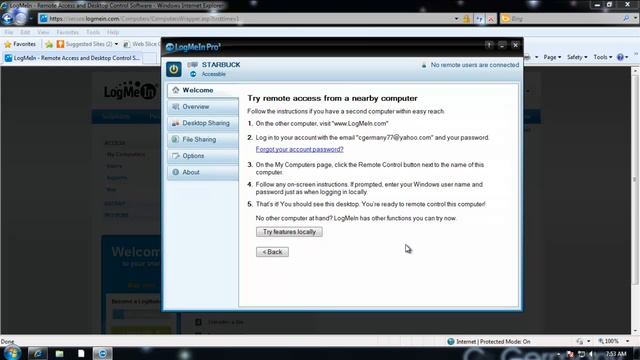This screenshot has width=640, height=360.
Task: Open the File menu
Action: (x=9, y=32)
